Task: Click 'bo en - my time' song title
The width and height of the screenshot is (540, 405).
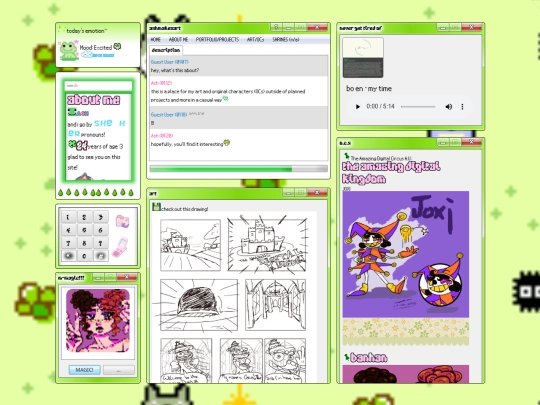Action: click(x=369, y=89)
